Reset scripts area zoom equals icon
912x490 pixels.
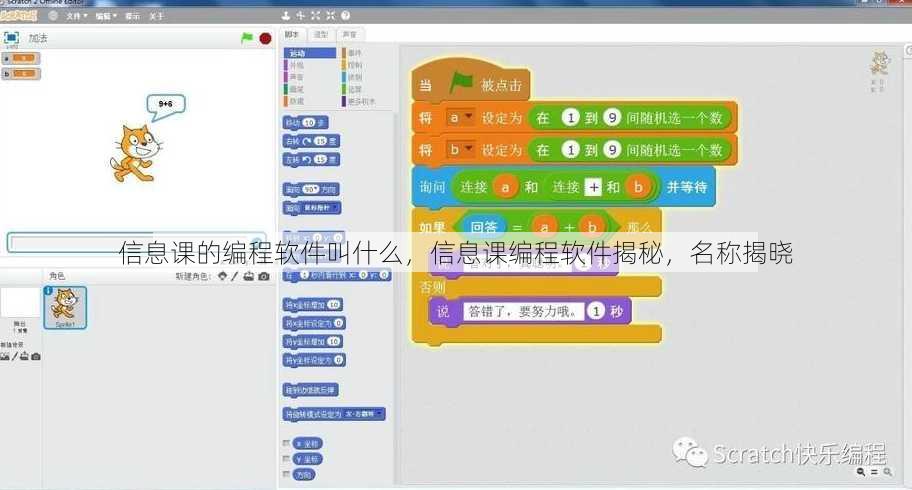tap(874, 472)
